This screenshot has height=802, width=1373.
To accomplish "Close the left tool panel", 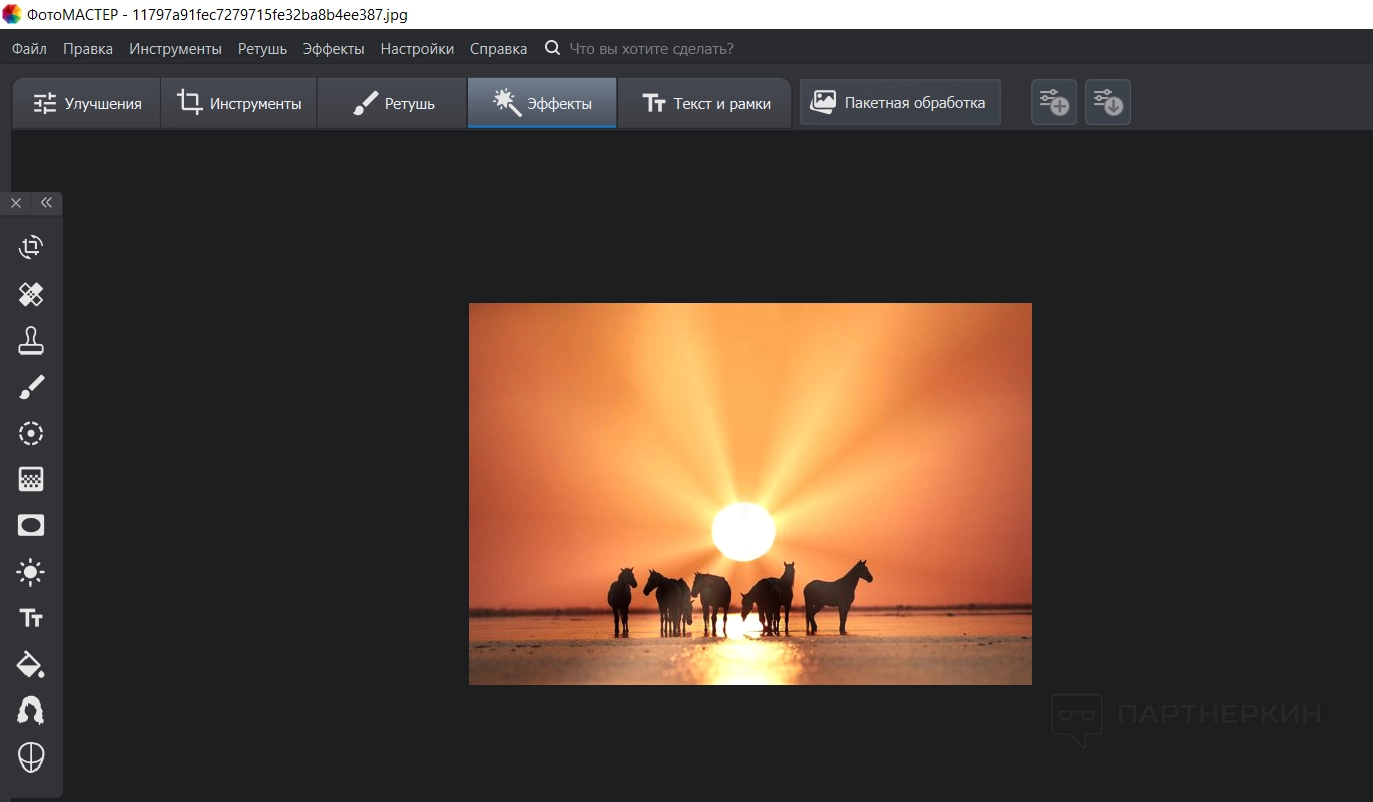I will tap(16, 203).
